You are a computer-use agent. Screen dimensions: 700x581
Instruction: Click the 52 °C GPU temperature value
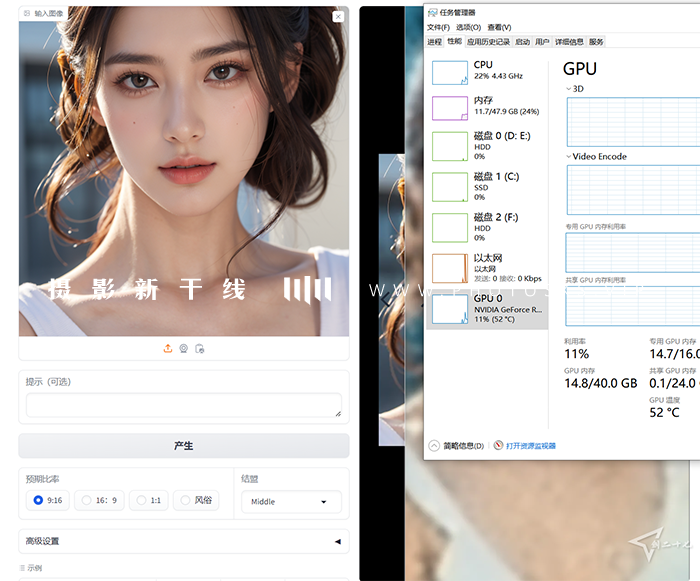coord(664,413)
